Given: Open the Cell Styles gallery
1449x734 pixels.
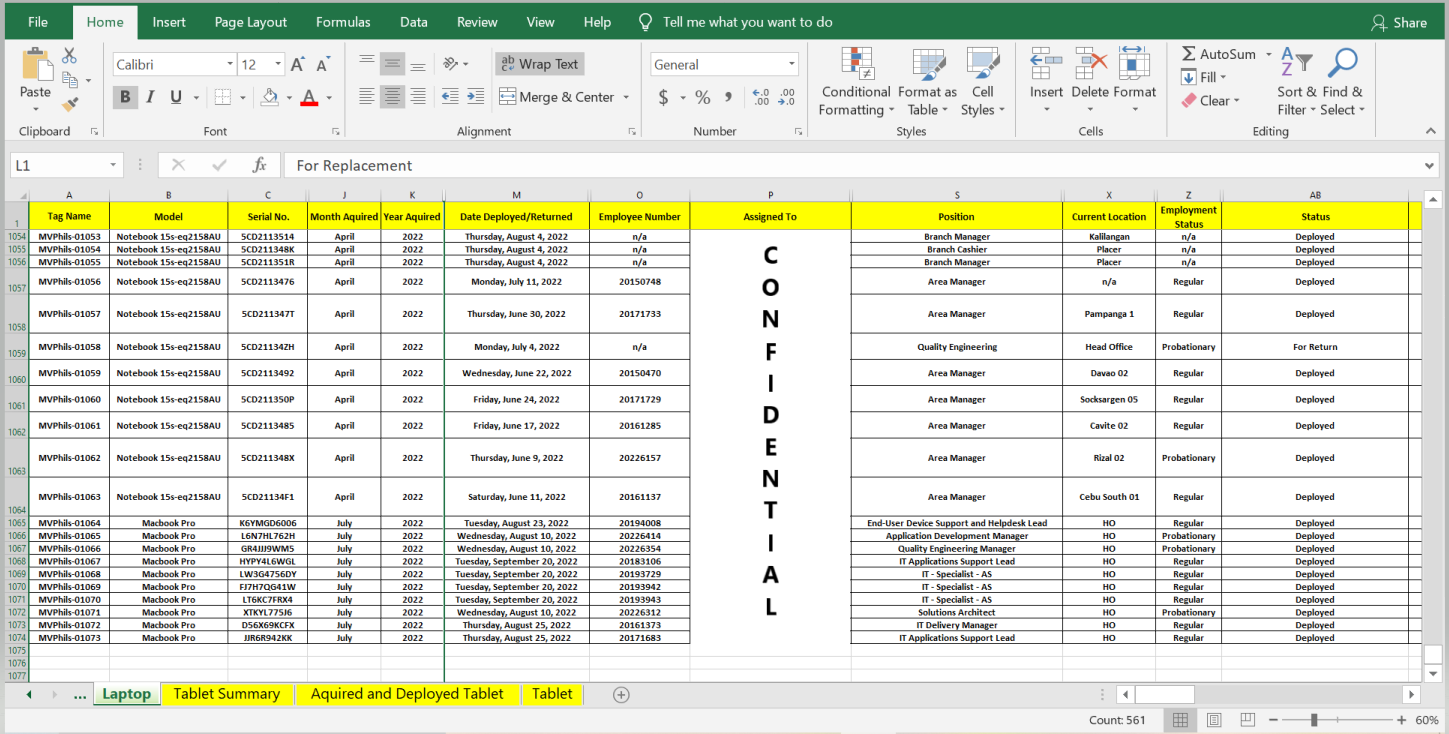Looking at the screenshot, I should pos(983,82).
